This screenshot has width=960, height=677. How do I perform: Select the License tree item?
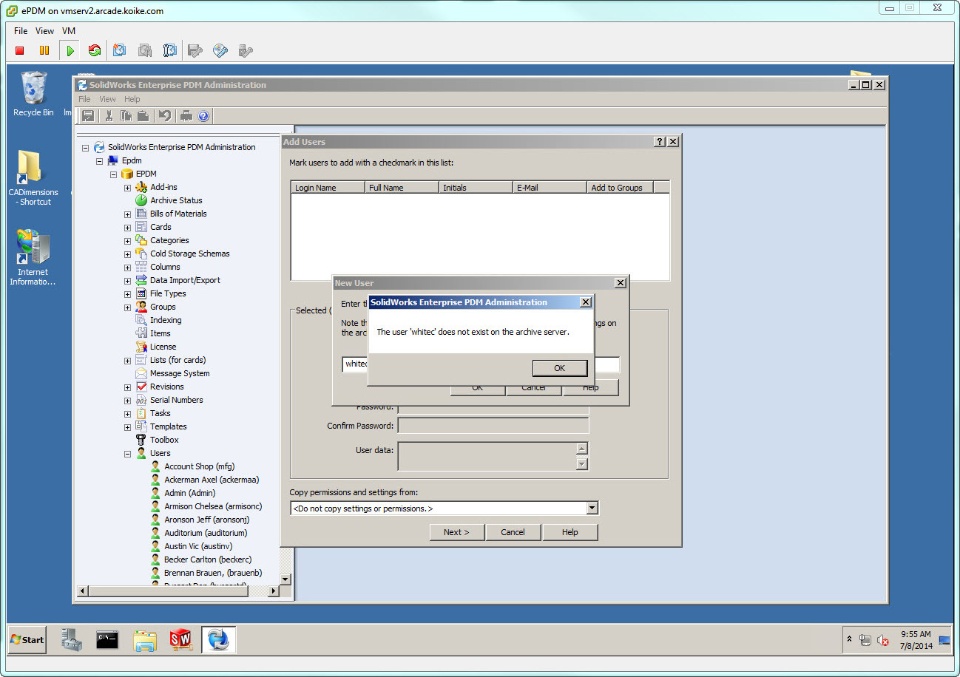(163, 347)
